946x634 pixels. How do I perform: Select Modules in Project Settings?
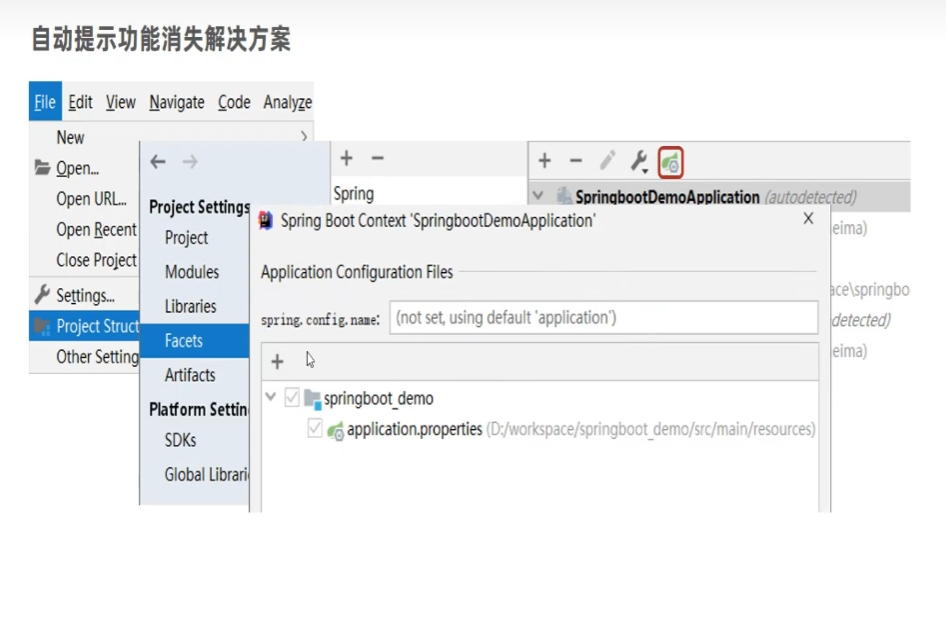pos(192,272)
